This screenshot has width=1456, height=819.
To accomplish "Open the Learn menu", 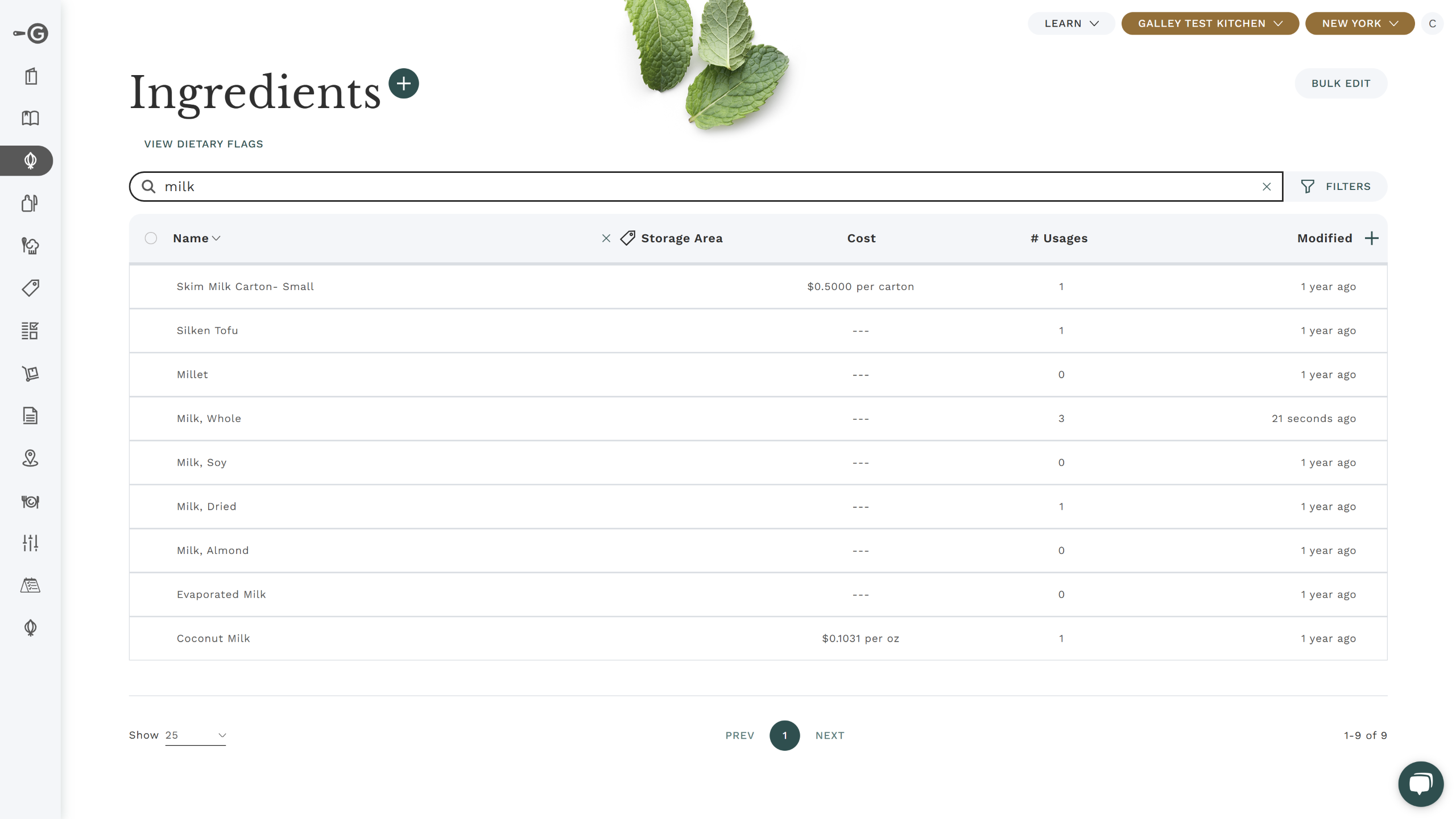I will (1071, 23).
